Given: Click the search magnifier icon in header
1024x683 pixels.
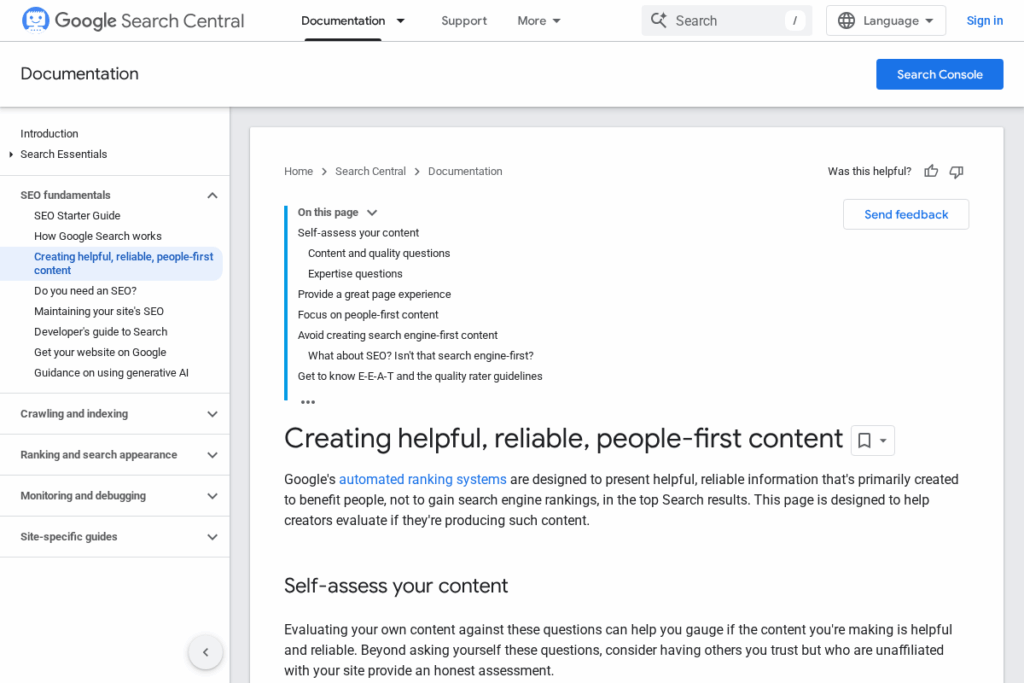Looking at the screenshot, I should 659,20.
